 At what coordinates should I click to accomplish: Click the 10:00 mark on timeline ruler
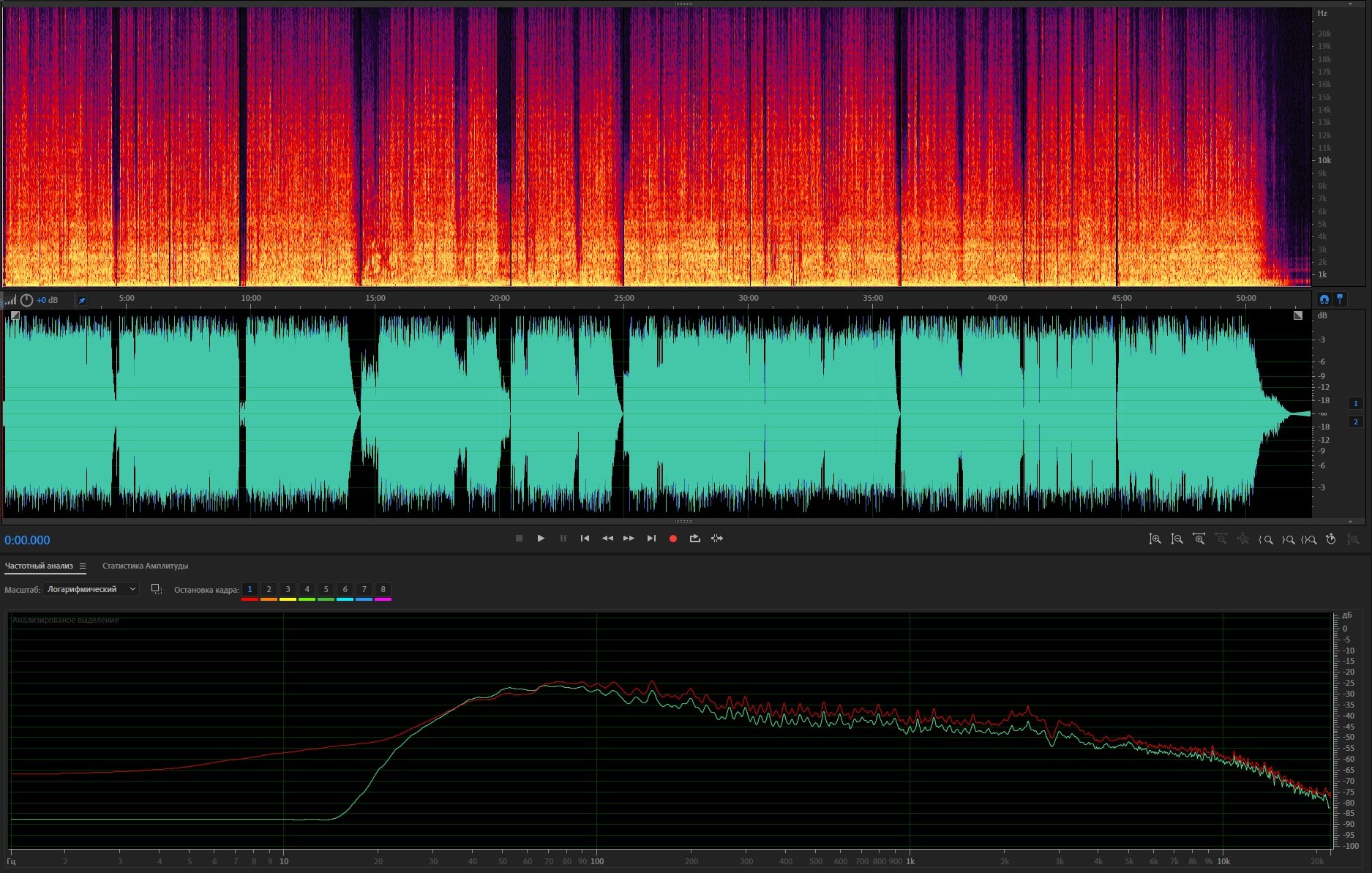pyautogui.click(x=251, y=298)
